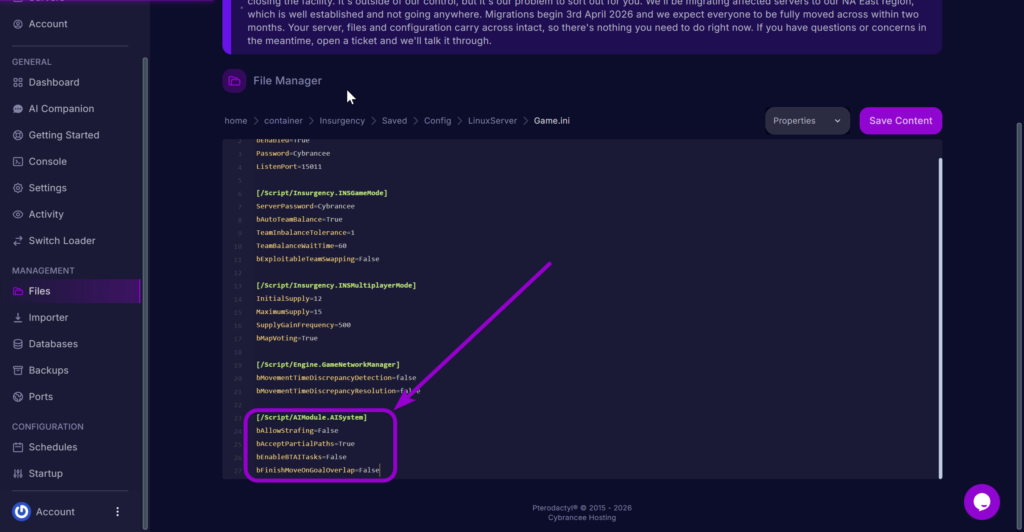1024x532 pixels.
Task: Open the live chat bubble
Action: tap(982, 501)
